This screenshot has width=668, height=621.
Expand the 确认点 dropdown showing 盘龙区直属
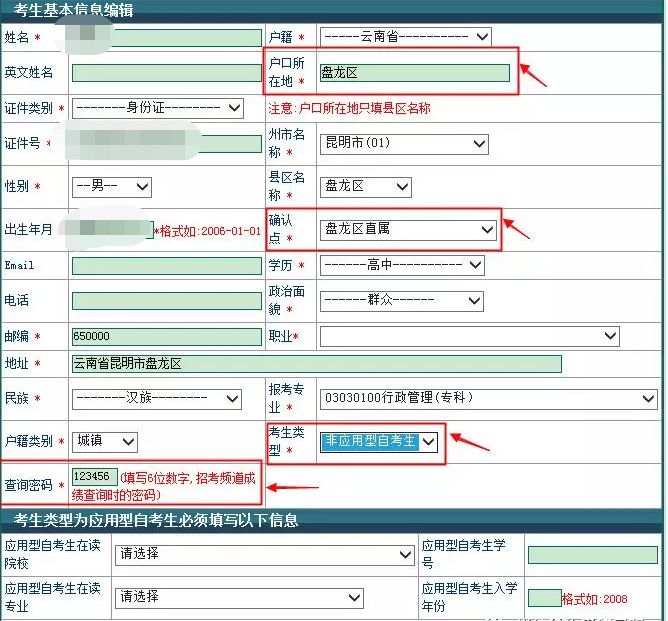(408, 229)
